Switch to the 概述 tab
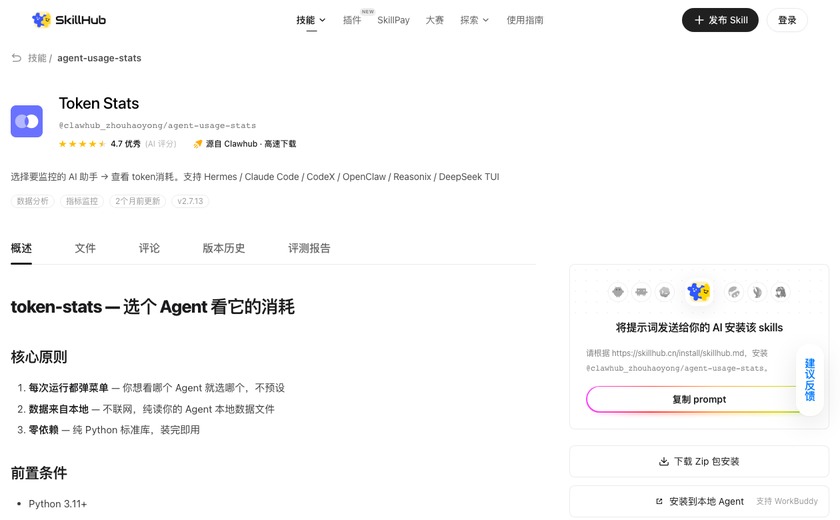The width and height of the screenshot is (840, 520). (x=21, y=248)
